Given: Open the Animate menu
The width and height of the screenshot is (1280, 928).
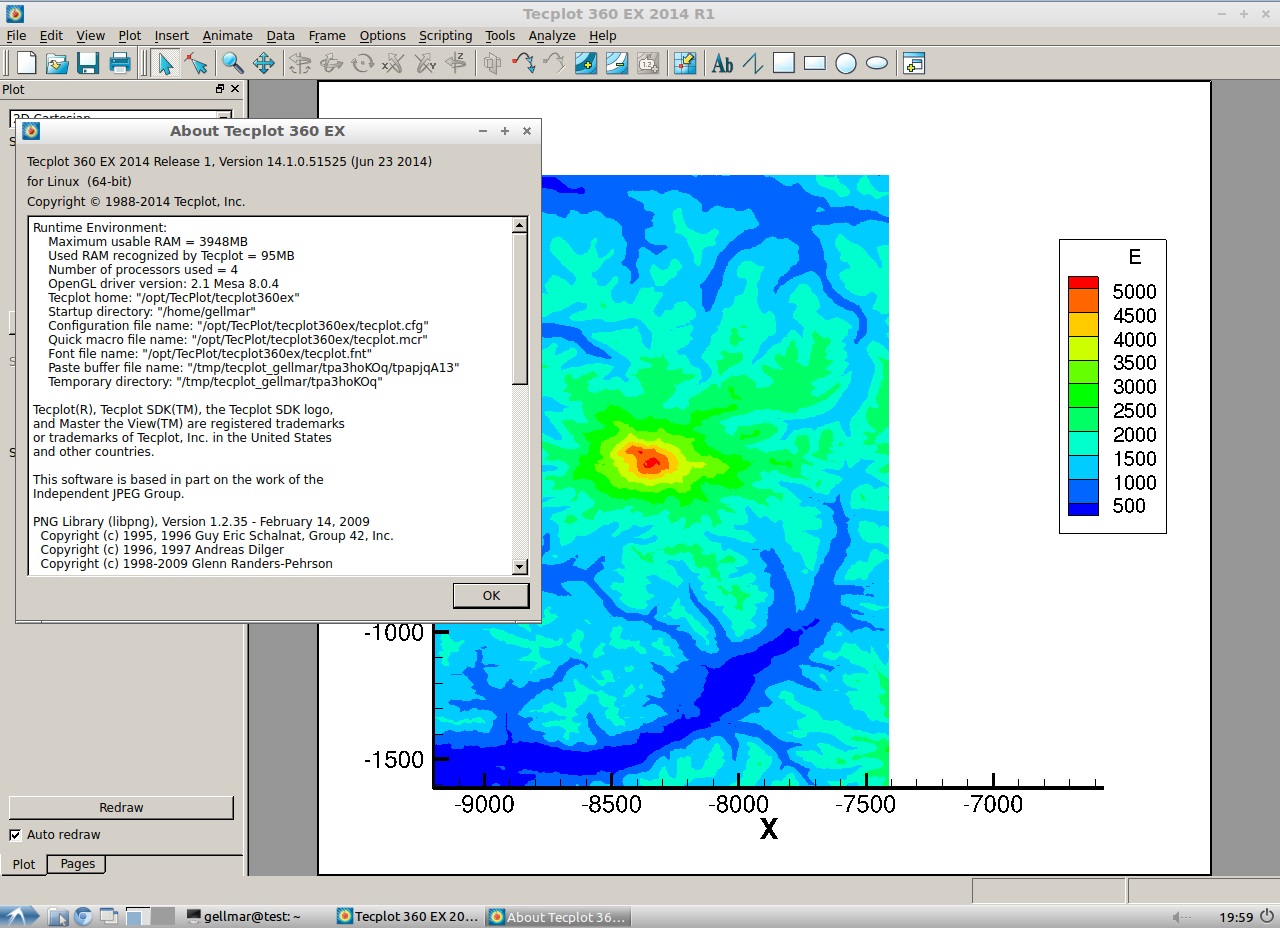Looking at the screenshot, I should [x=227, y=35].
